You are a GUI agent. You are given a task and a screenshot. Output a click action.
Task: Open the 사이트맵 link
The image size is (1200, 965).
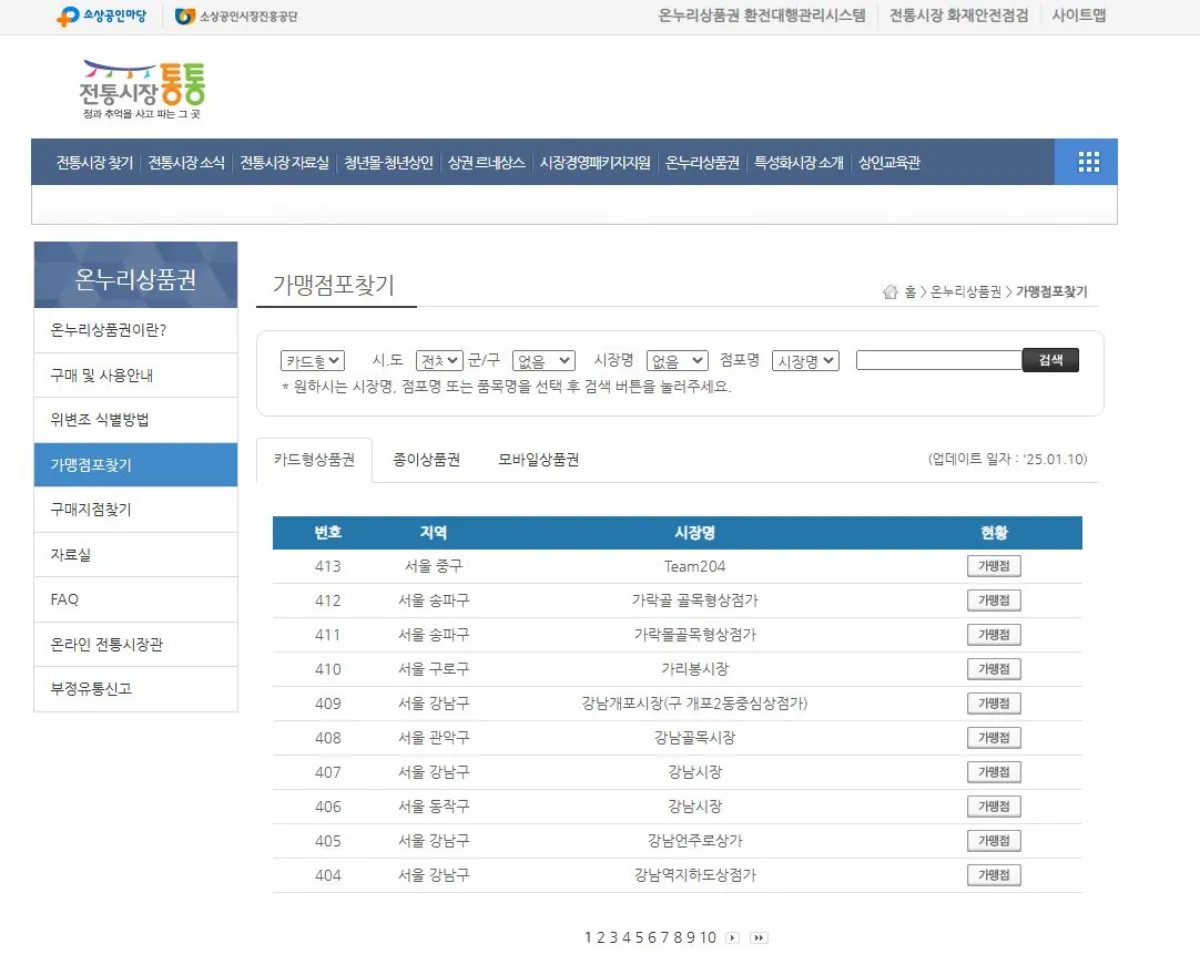[x=1077, y=15]
